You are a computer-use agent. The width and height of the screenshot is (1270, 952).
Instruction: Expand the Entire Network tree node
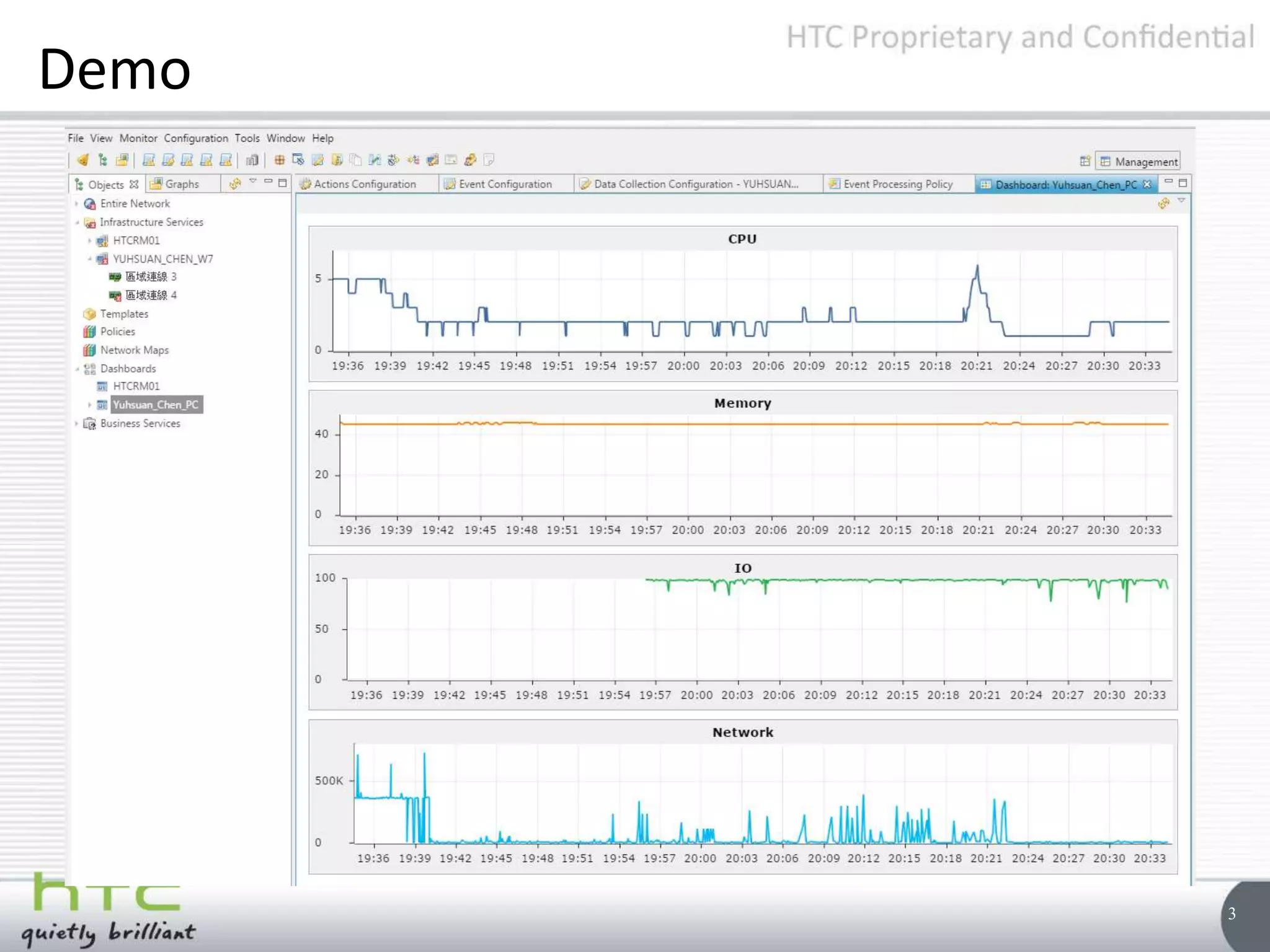[x=76, y=203]
